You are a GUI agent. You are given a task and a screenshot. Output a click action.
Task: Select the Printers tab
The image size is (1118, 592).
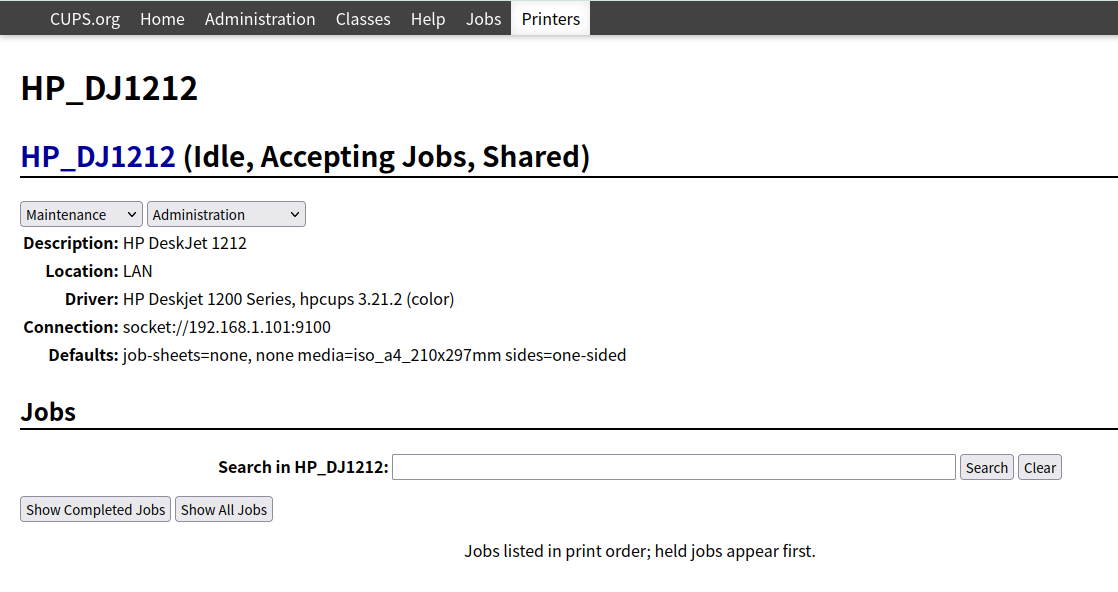[x=550, y=19]
